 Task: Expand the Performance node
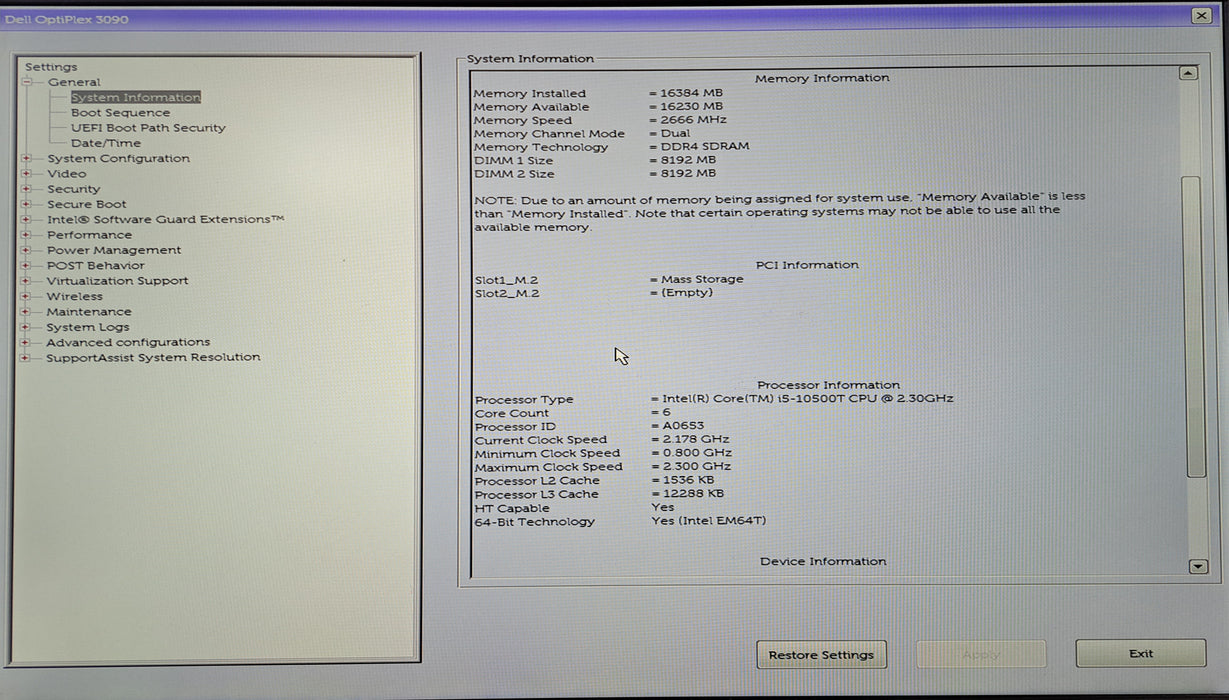(x=26, y=235)
